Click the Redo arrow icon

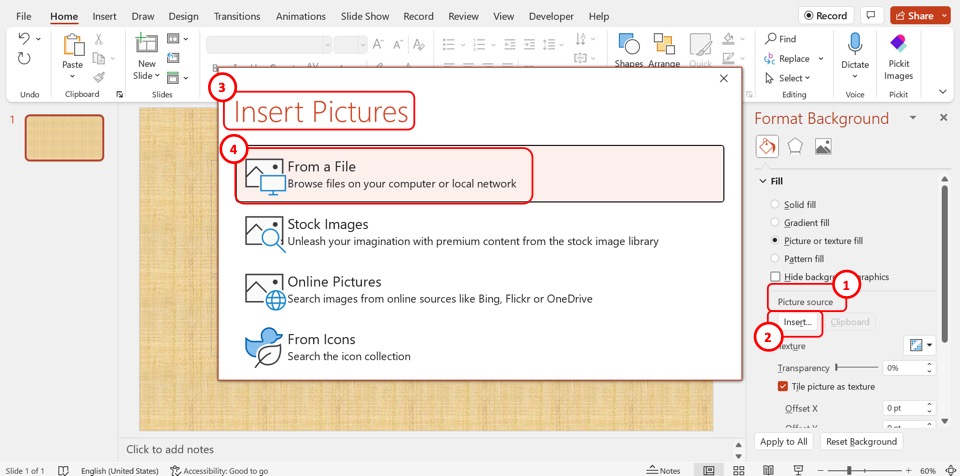(24, 58)
